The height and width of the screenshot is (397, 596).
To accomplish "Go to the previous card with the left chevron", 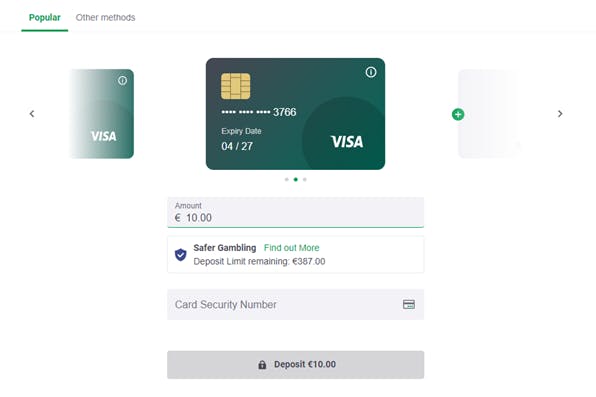I will coord(32,114).
